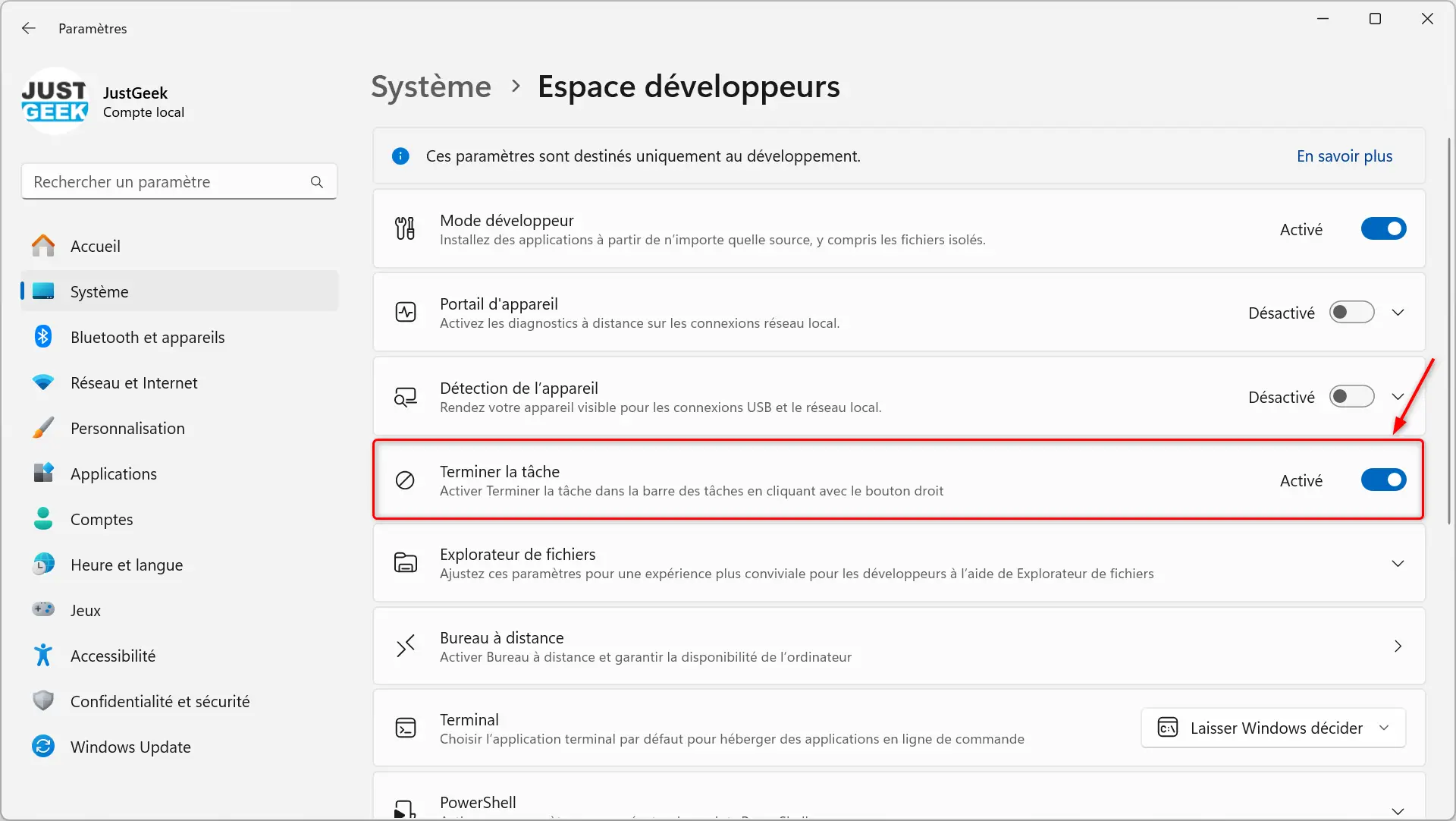The height and width of the screenshot is (821, 1456).
Task: Click the Personnalisation paintbrush icon
Action: pyautogui.click(x=43, y=428)
